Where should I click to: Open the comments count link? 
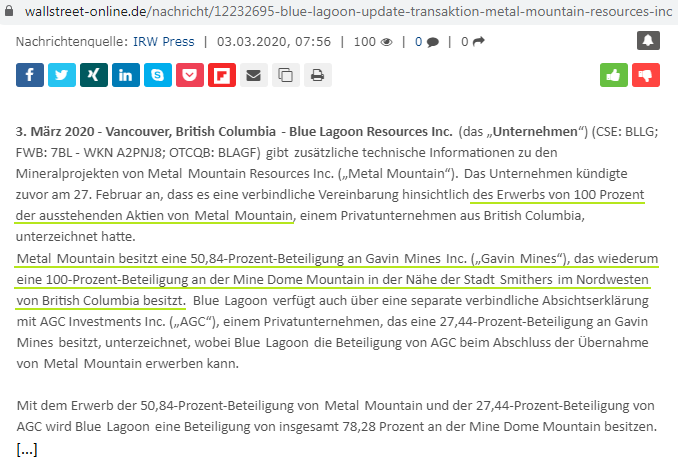pyautogui.click(x=426, y=42)
